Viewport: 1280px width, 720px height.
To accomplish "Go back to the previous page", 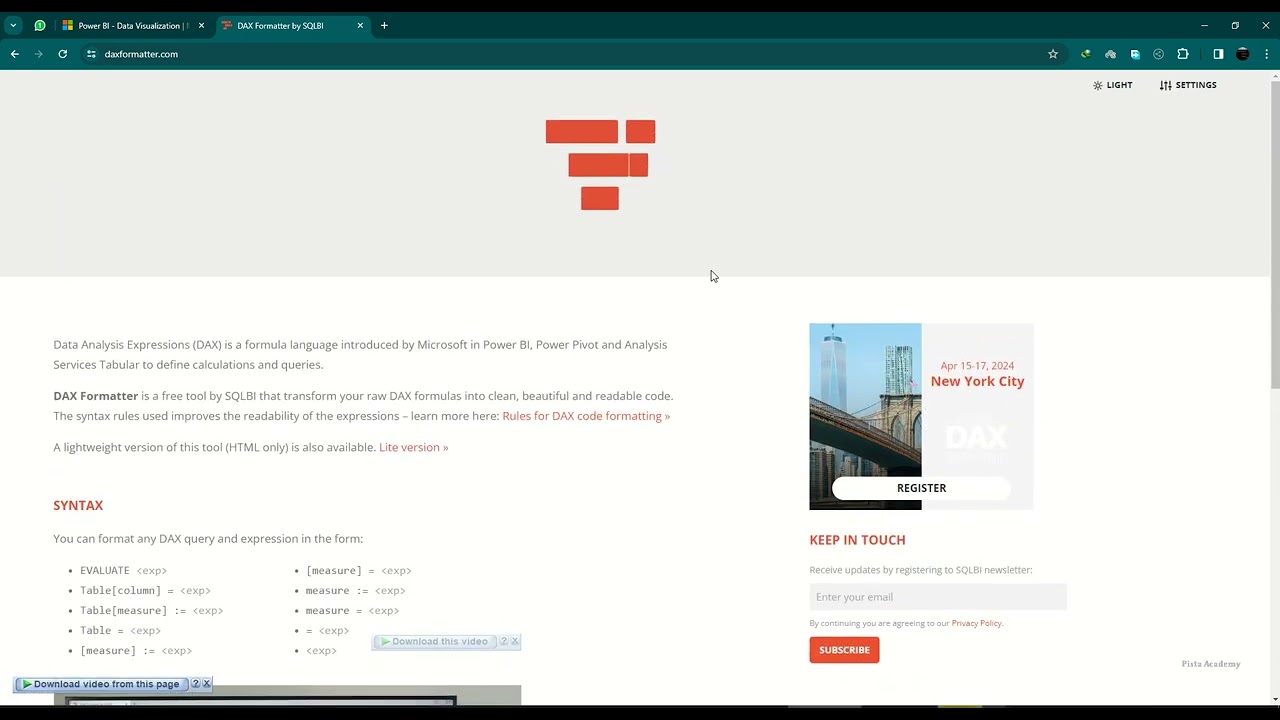I will click(15, 54).
